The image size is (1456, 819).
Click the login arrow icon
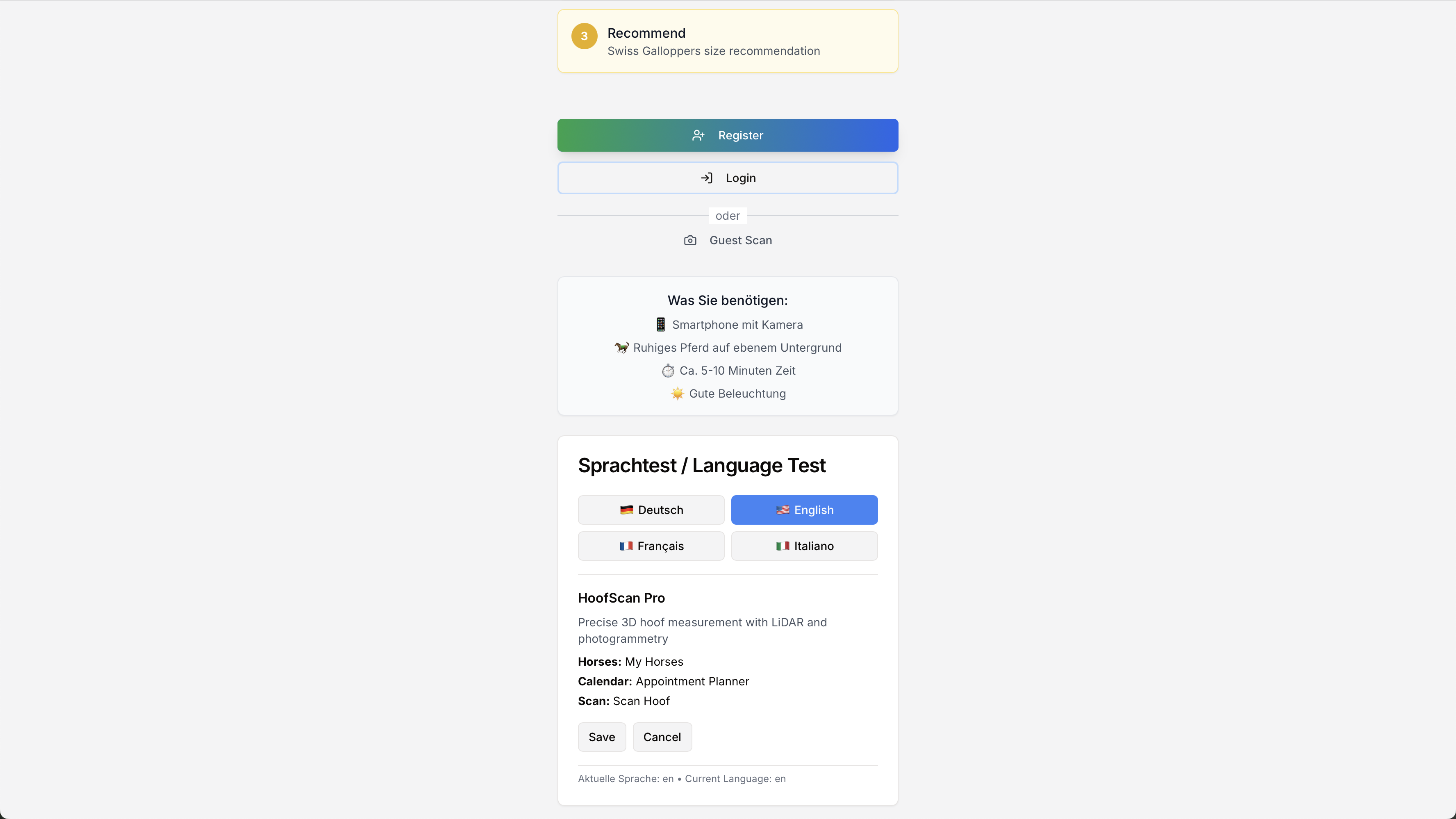(707, 178)
